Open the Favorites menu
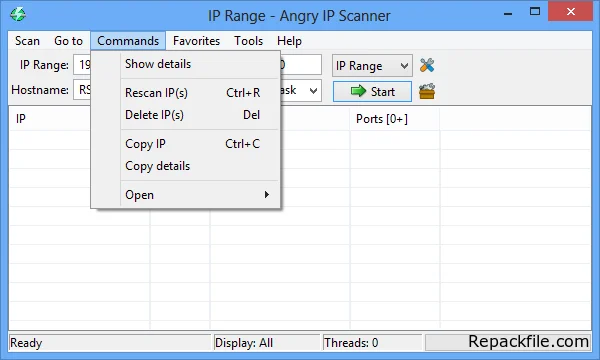The image size is (600, 360). [x=196, y=41]
